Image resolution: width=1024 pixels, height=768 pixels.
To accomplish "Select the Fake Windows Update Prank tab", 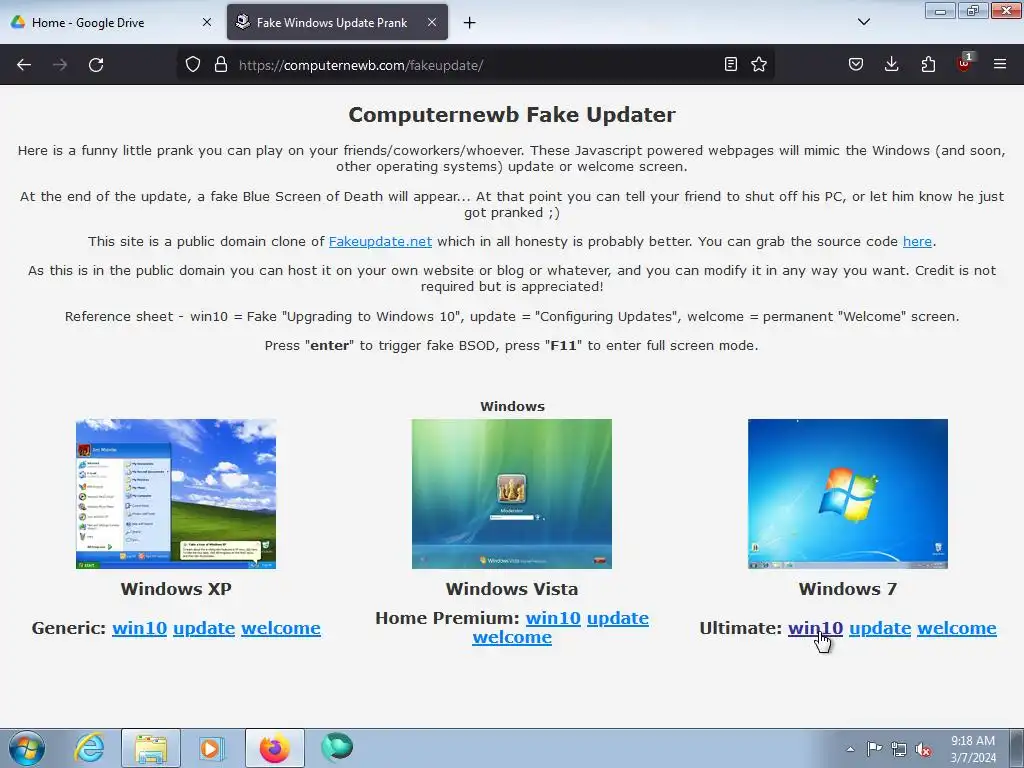I will (337, 22).
